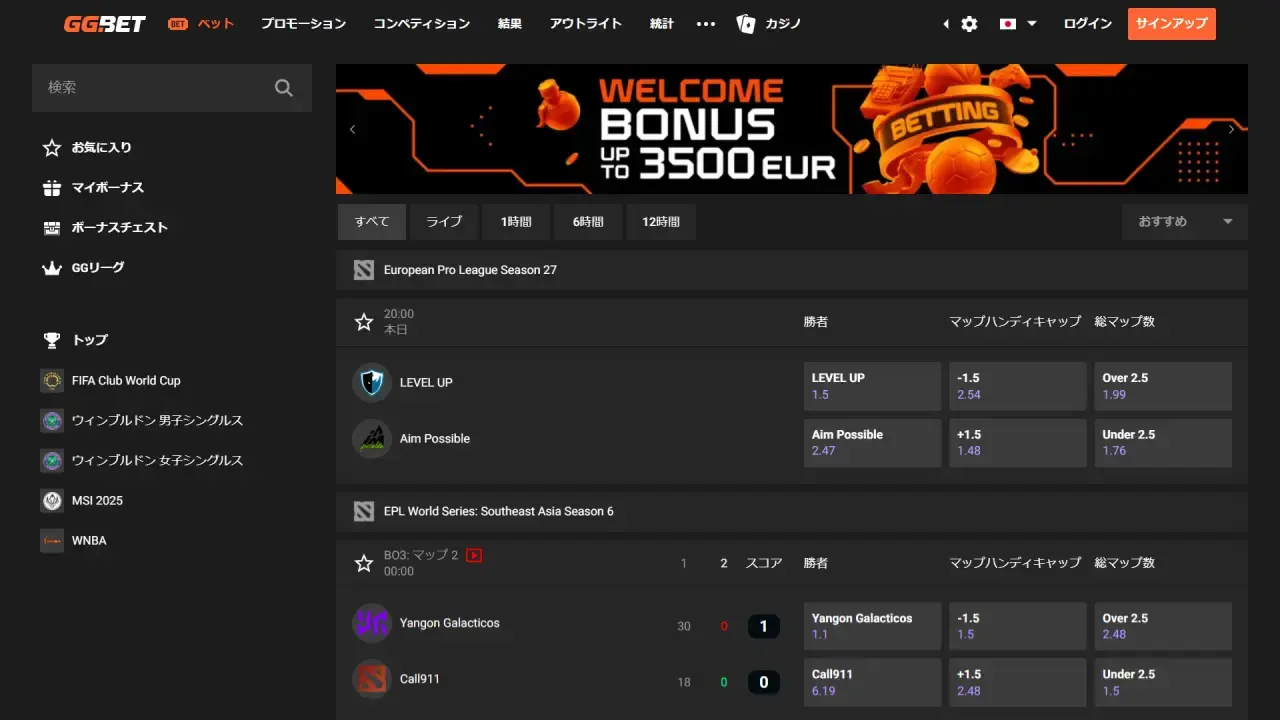This screenshot has height=720, width=1280.
Task: Open live stream icon for BO3 match
Action: coord(474,555)
